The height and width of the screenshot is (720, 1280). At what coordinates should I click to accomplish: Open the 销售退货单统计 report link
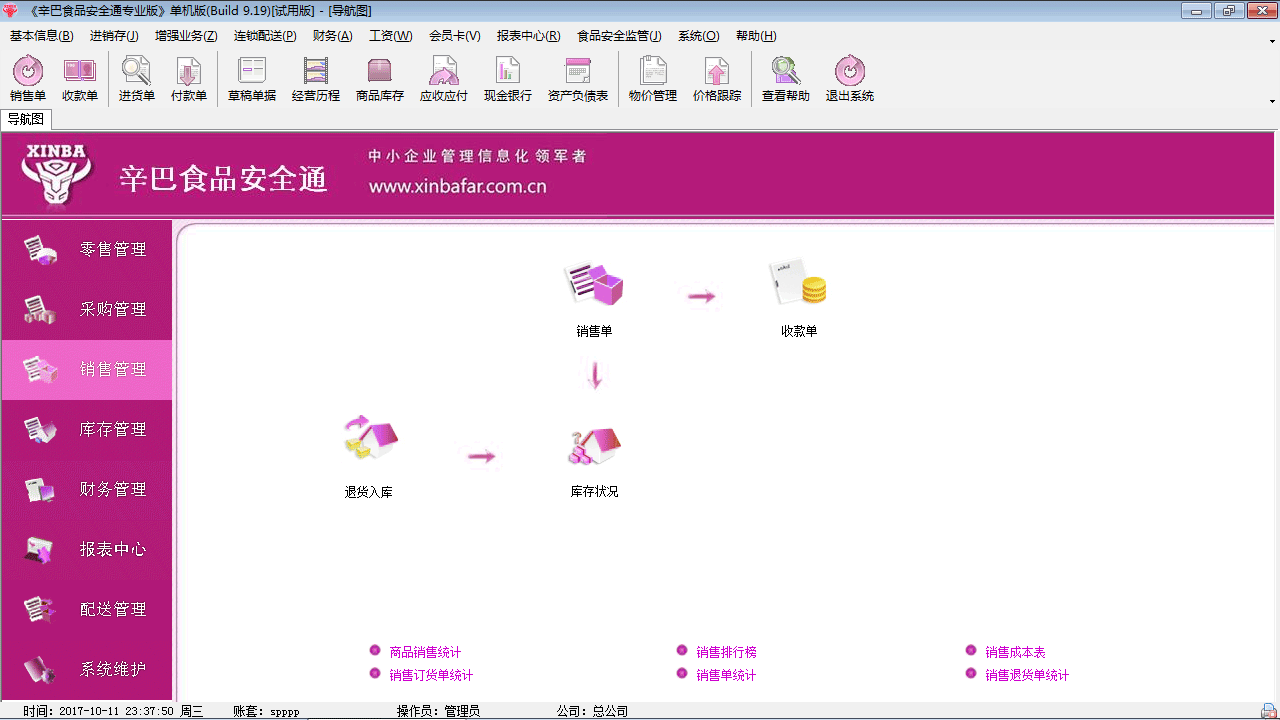pos(1027,675)
